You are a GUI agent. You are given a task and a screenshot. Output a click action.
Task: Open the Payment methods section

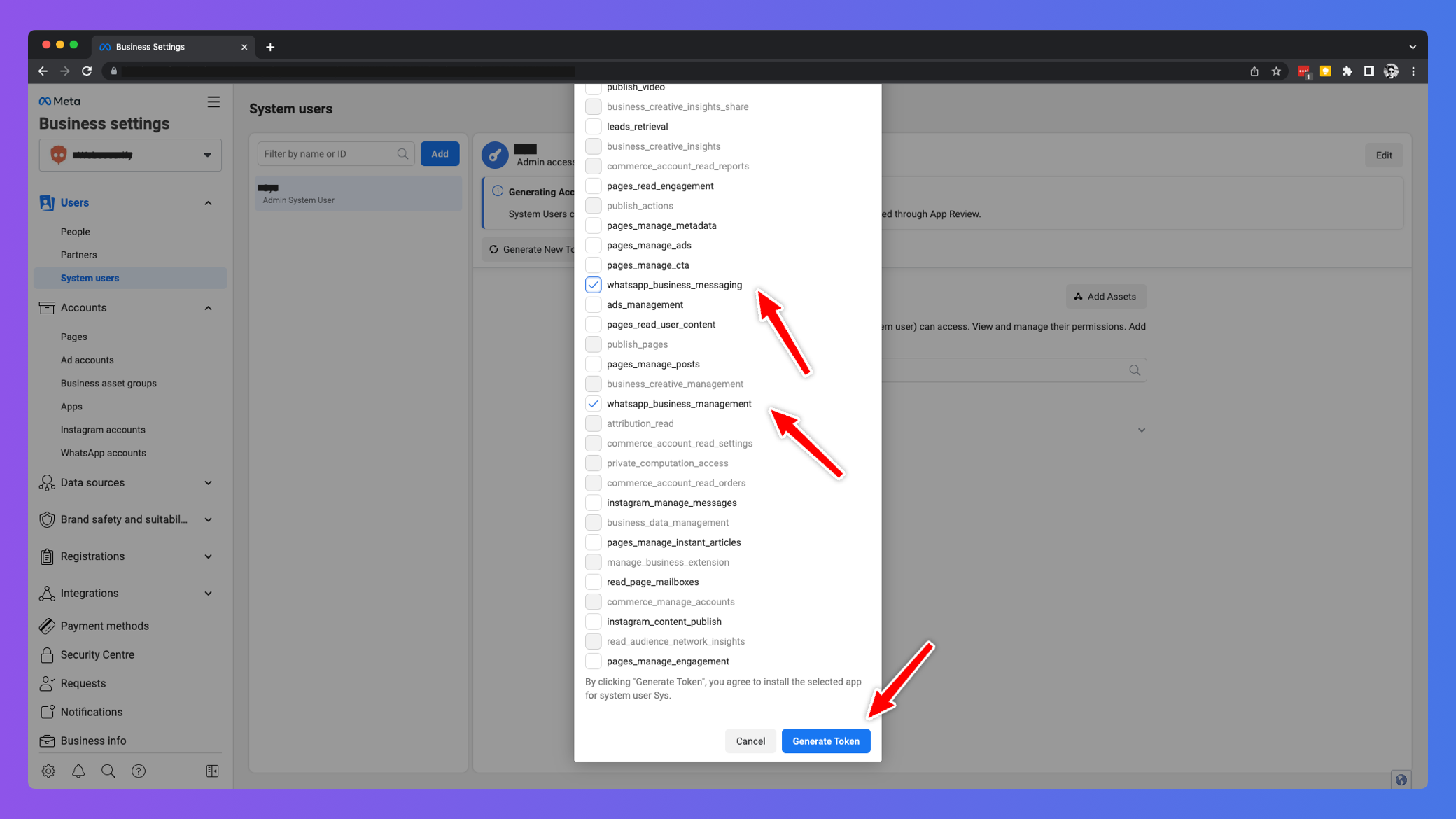coord(104,626)
